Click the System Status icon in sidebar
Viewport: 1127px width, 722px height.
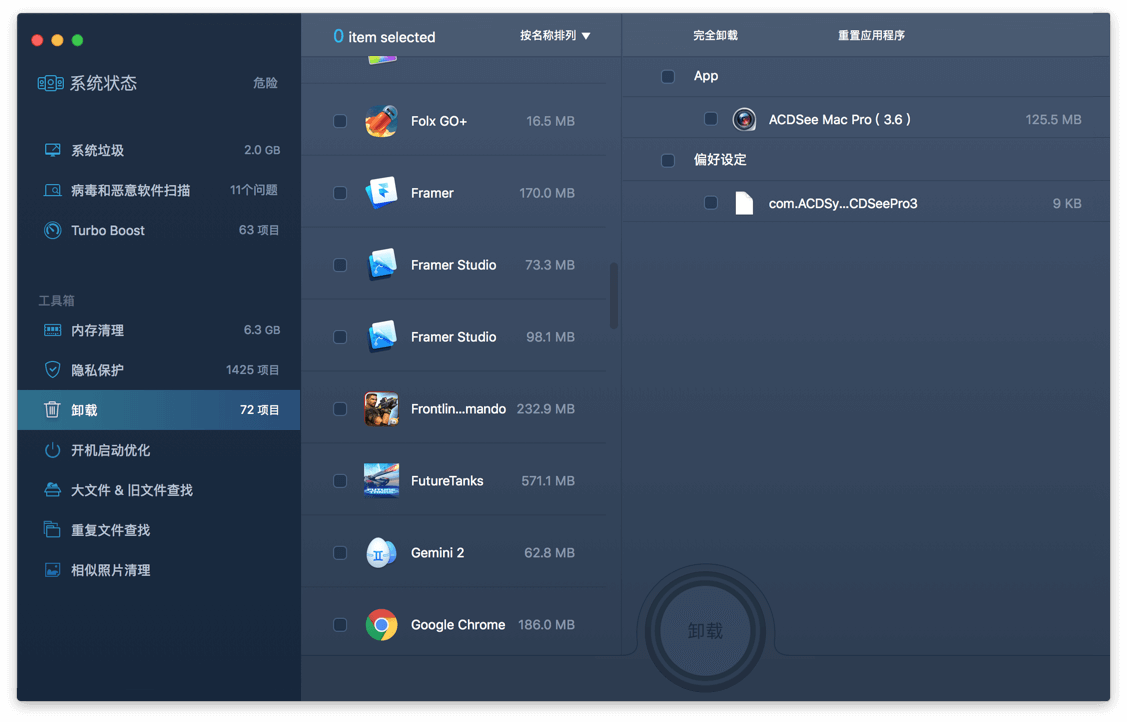[x=50, y=83]
